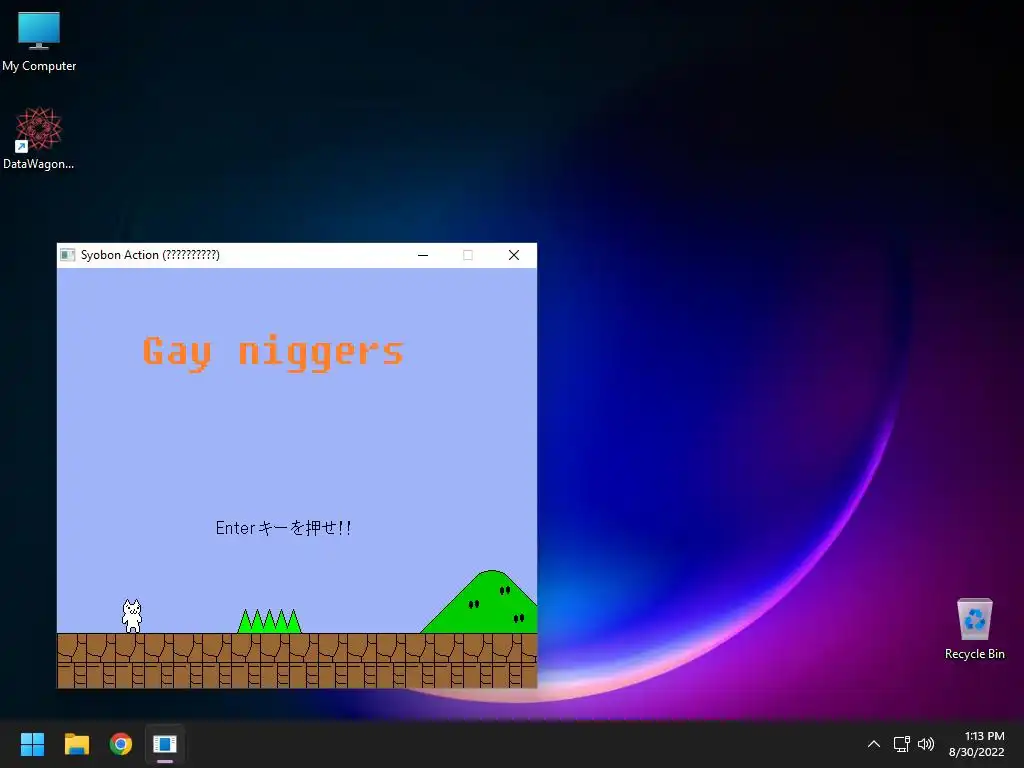
Task: Select the My Computer desktop icon
Action: 39,42
